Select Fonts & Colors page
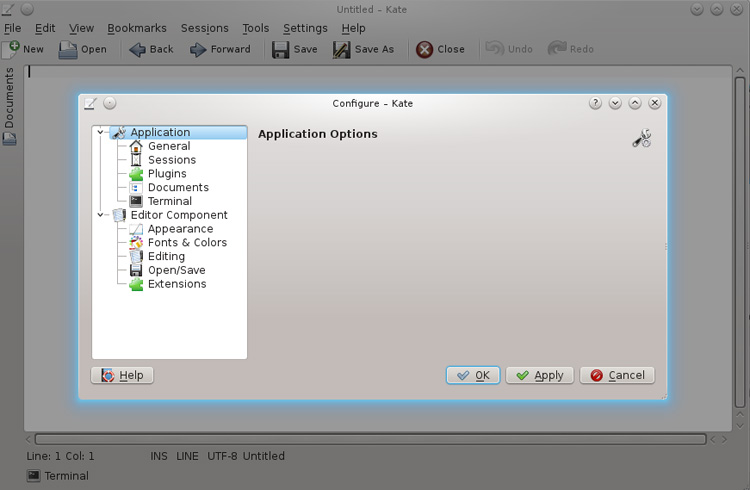The width and height of the screenshot is (750, 490). pos(188,243)
